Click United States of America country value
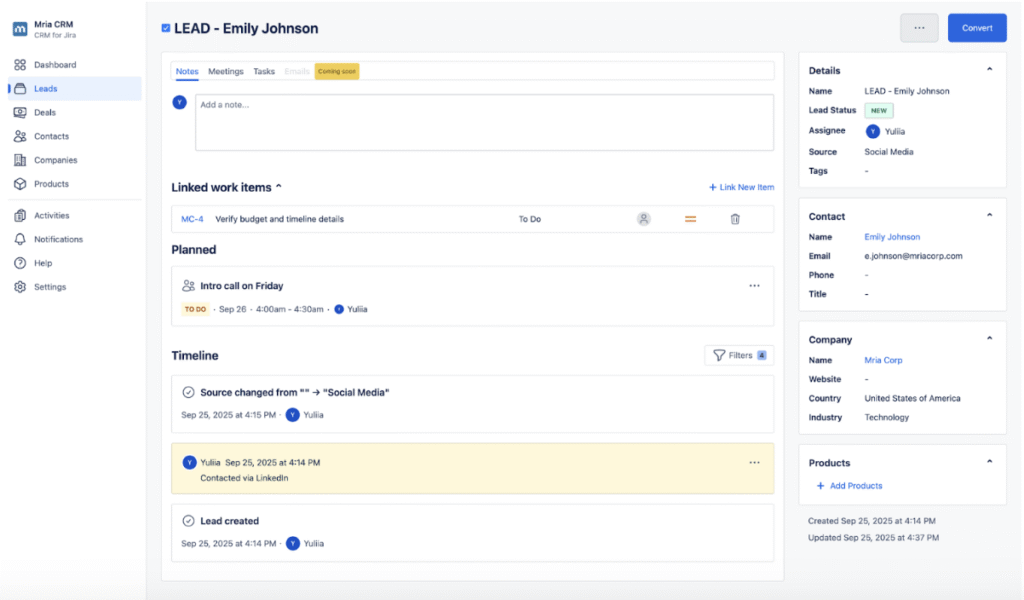The image size is (1024, 600). click(912, 398)
